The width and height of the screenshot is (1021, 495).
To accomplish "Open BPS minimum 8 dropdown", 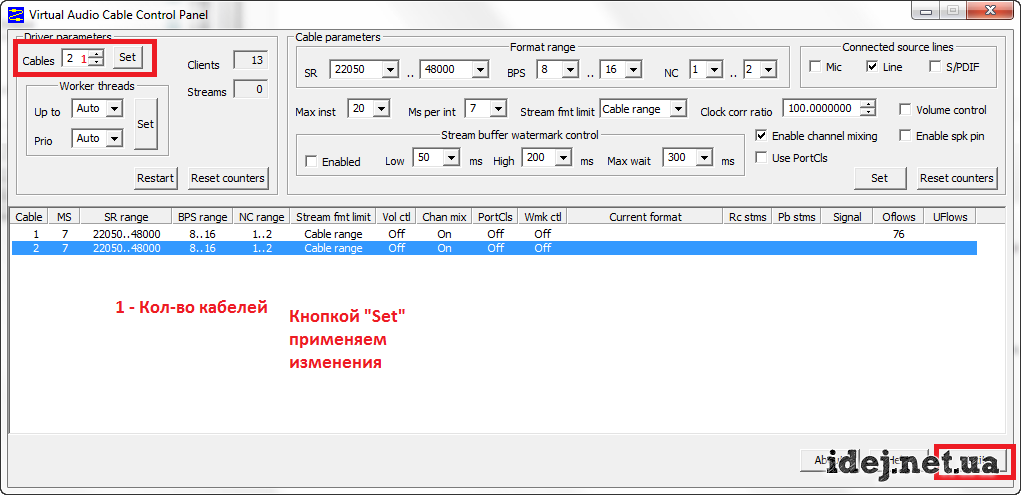I will [570, 69].
